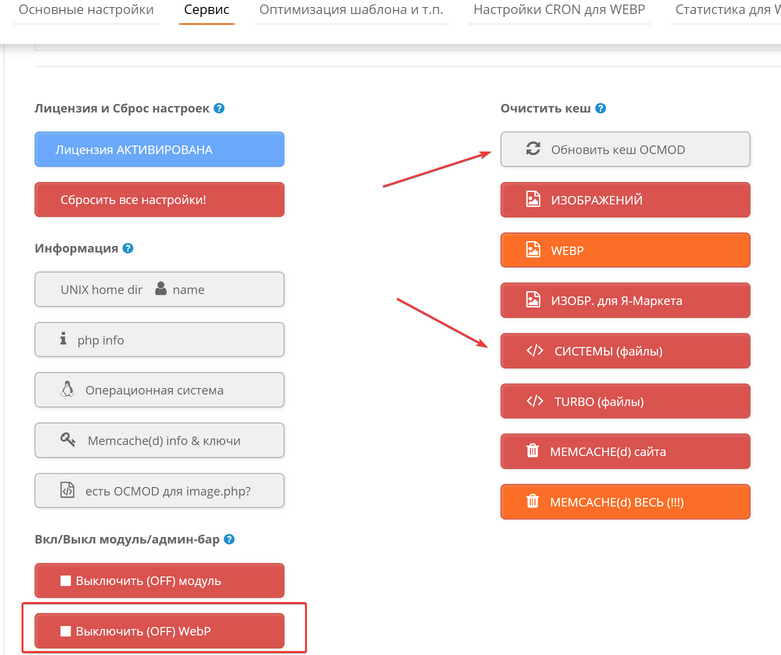Viewport: 781px width, 655px height.
Task: Open Оптимизация шаблона и т.п. tab
Action: (x=351, y=9)
